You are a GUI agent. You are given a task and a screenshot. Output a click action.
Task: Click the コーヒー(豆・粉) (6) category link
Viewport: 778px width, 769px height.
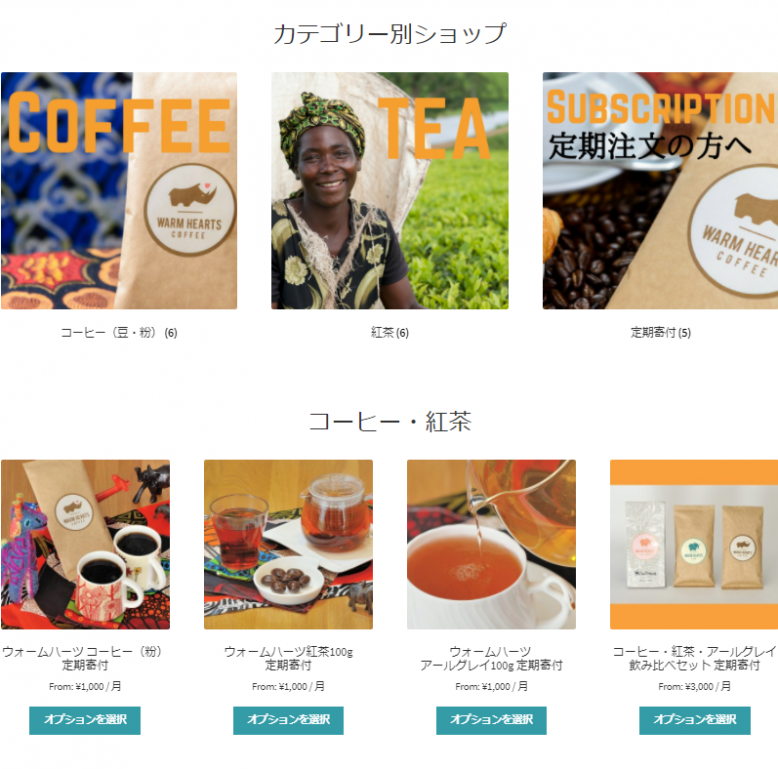click(x=119, y=332)
